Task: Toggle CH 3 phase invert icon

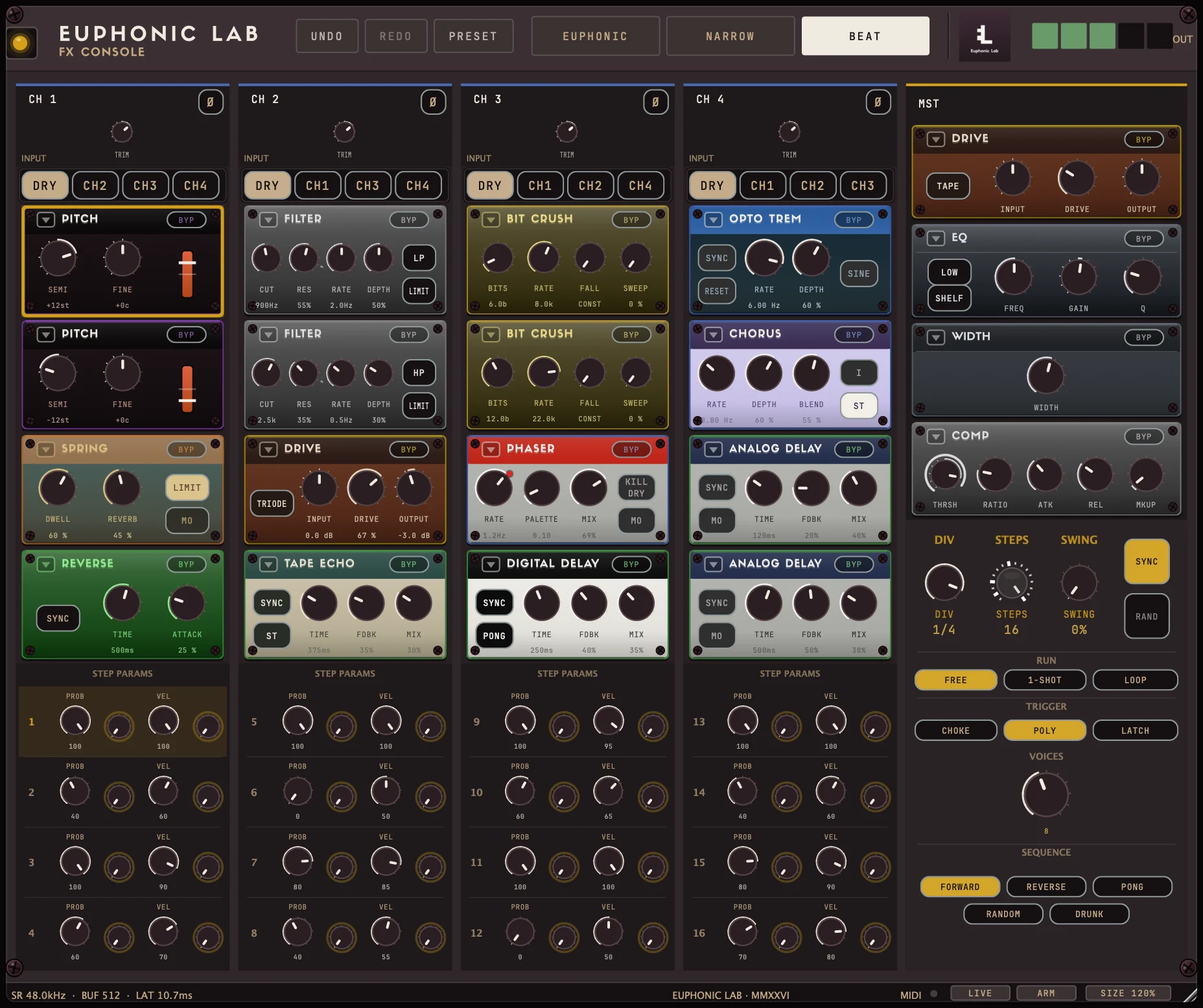Action: tap(655, 102)
